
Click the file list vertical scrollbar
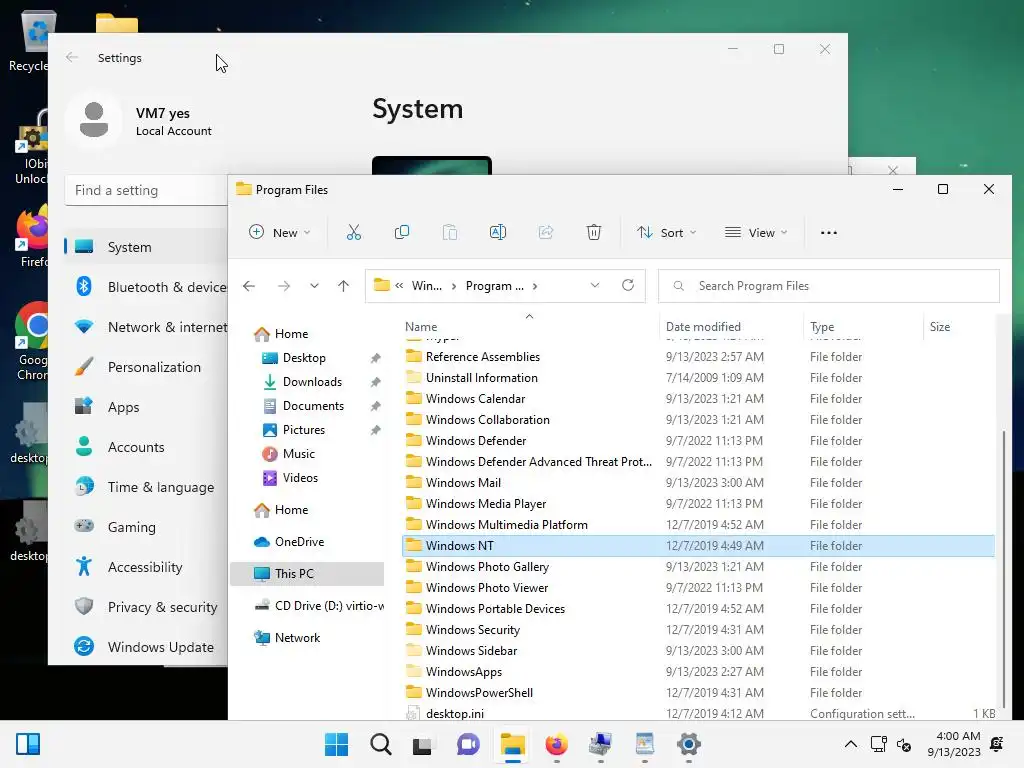(1004, 568)
